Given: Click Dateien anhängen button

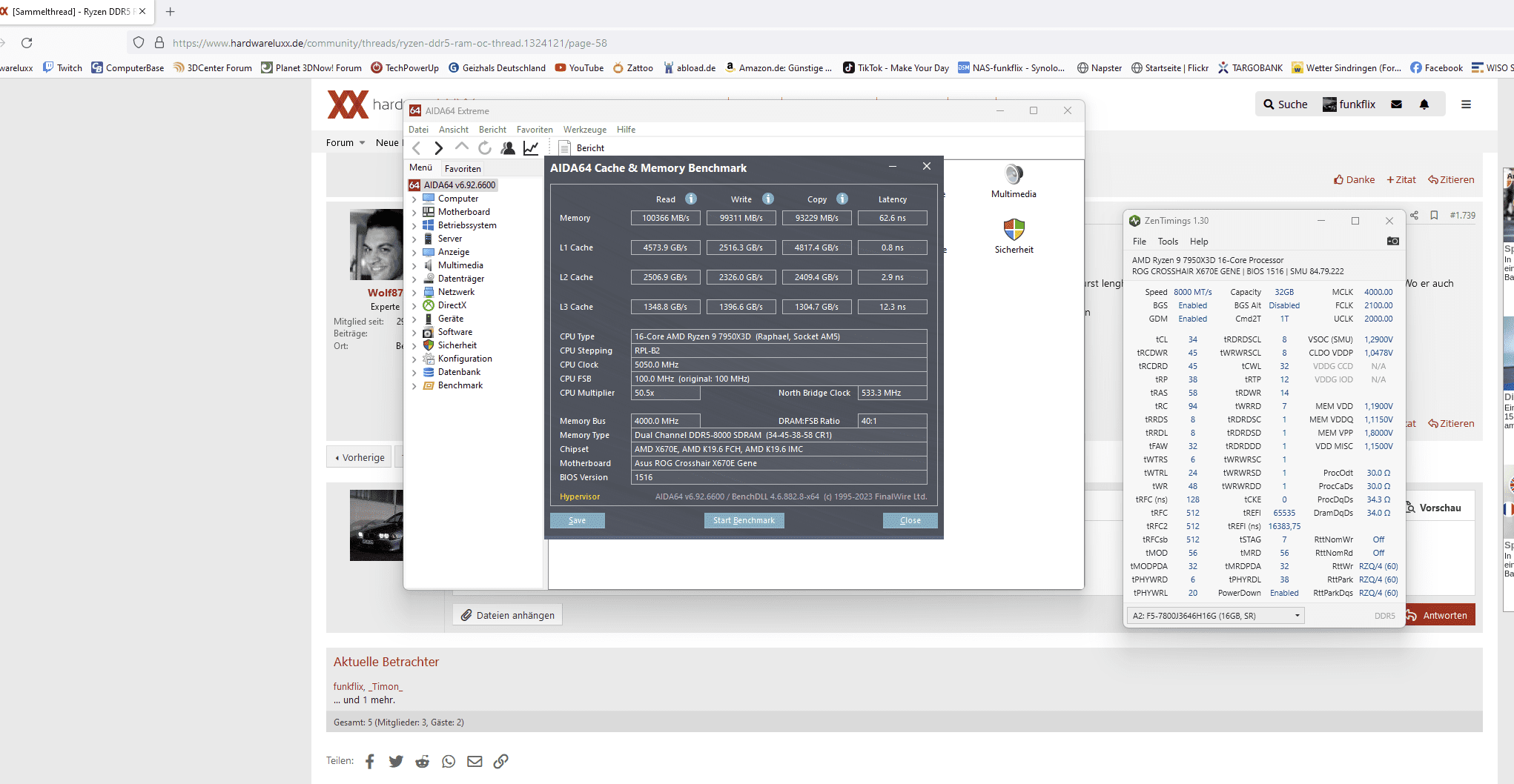Looking at the screenshot, I should [x=508, y=615].
